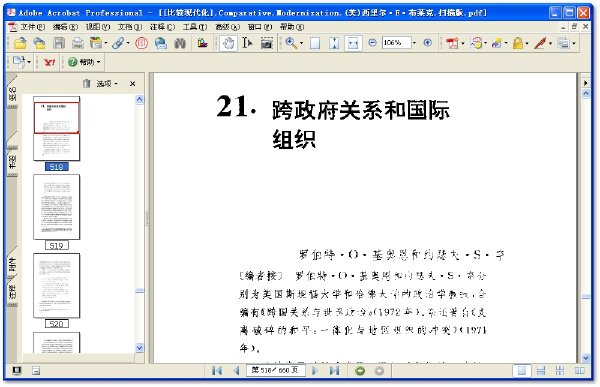Screen dimensions: 600x387
Task: Open the 工具 menu
Action: (195, 27)
